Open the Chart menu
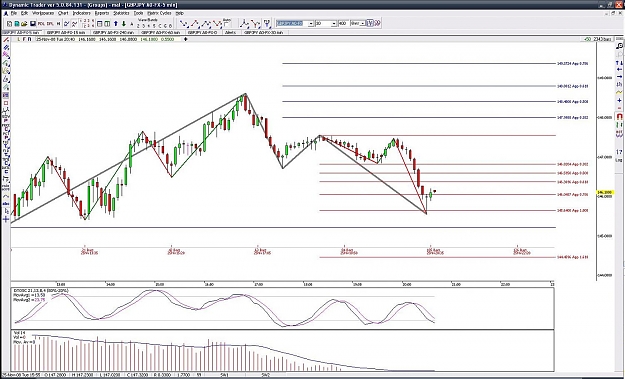625x379 pixels. pyautogui.click(x=63, y=13)
